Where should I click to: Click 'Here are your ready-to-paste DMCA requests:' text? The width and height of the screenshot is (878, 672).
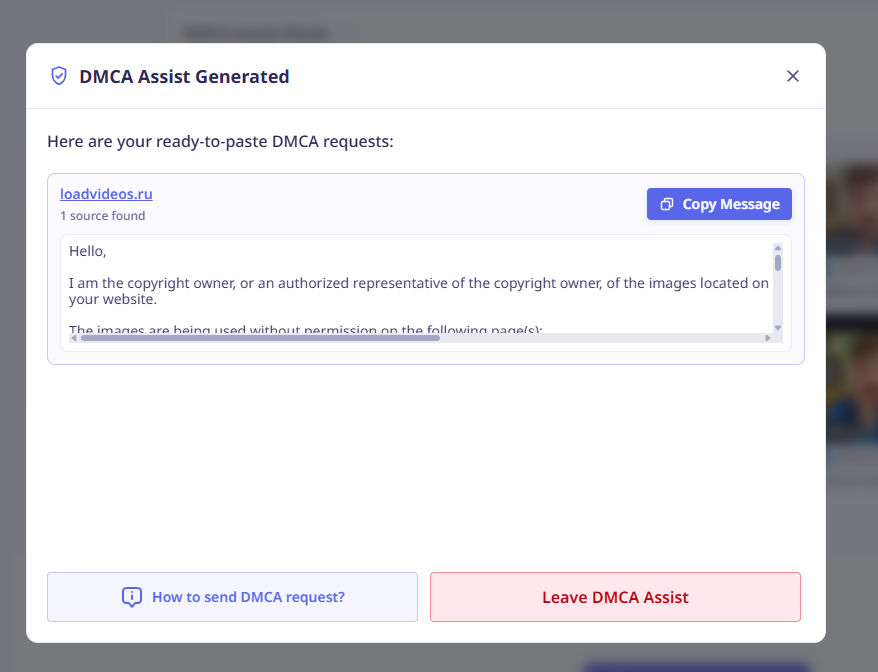[x=220, y=141]
